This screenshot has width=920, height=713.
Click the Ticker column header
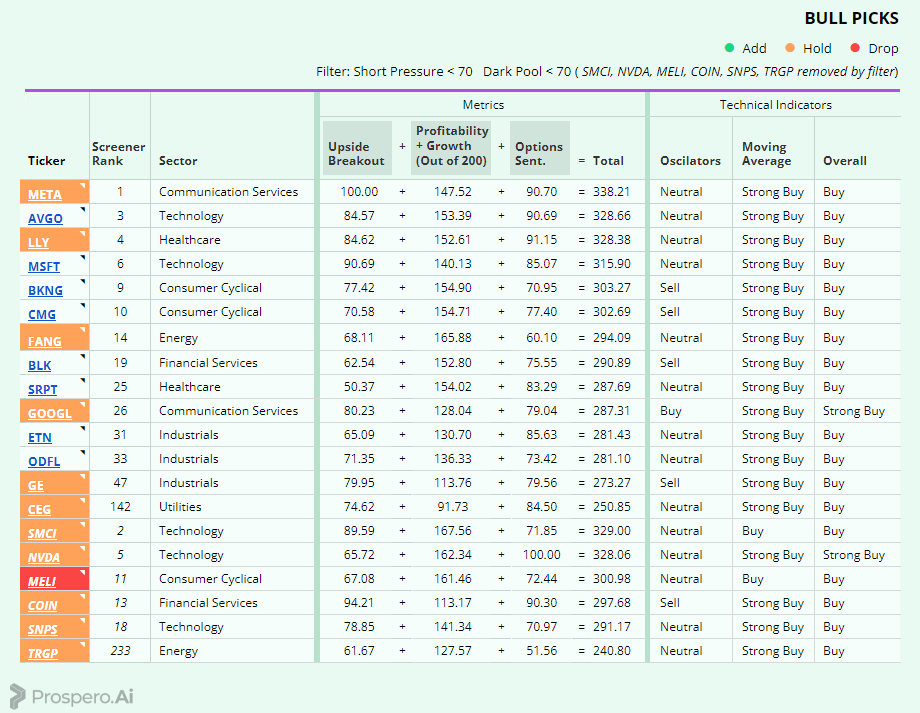click(x=46, y=161)
